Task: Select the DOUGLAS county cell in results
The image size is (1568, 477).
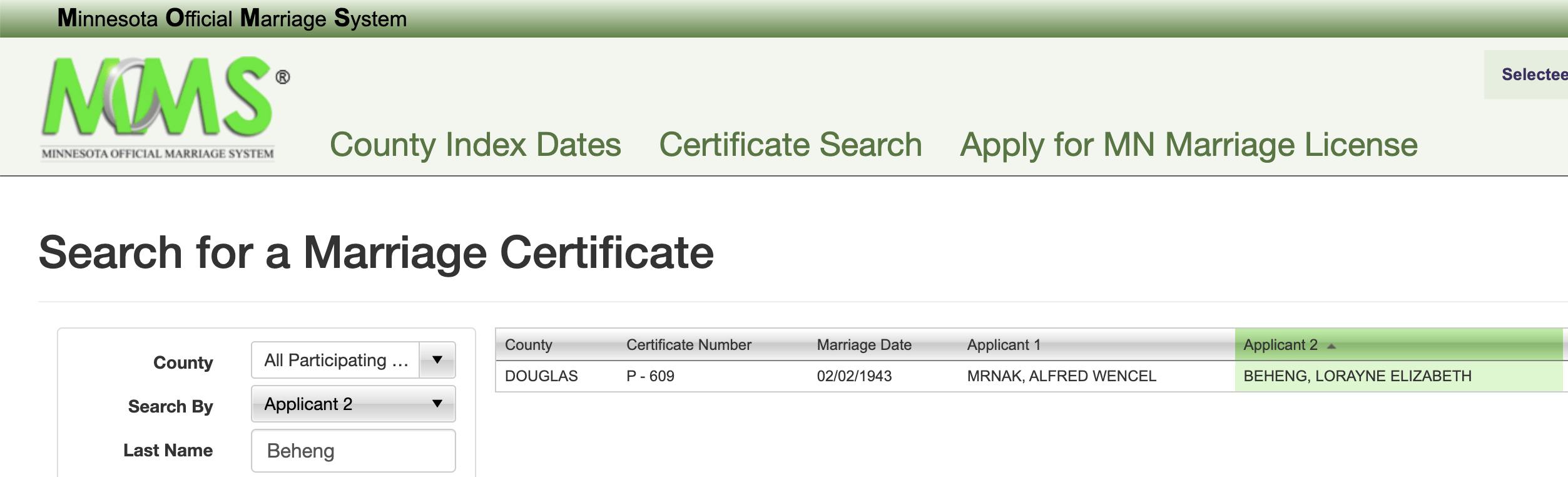Action: pos(541,376)
